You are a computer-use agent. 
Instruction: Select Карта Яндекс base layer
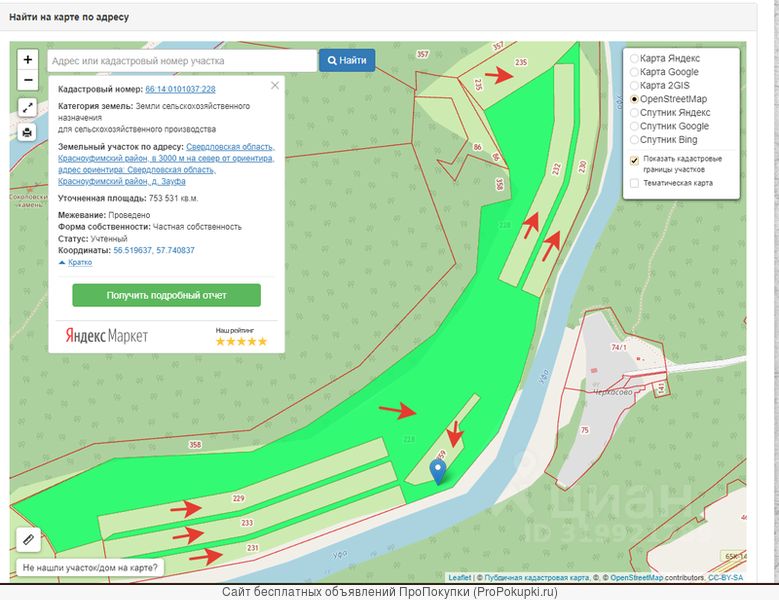tap(634, 59)
